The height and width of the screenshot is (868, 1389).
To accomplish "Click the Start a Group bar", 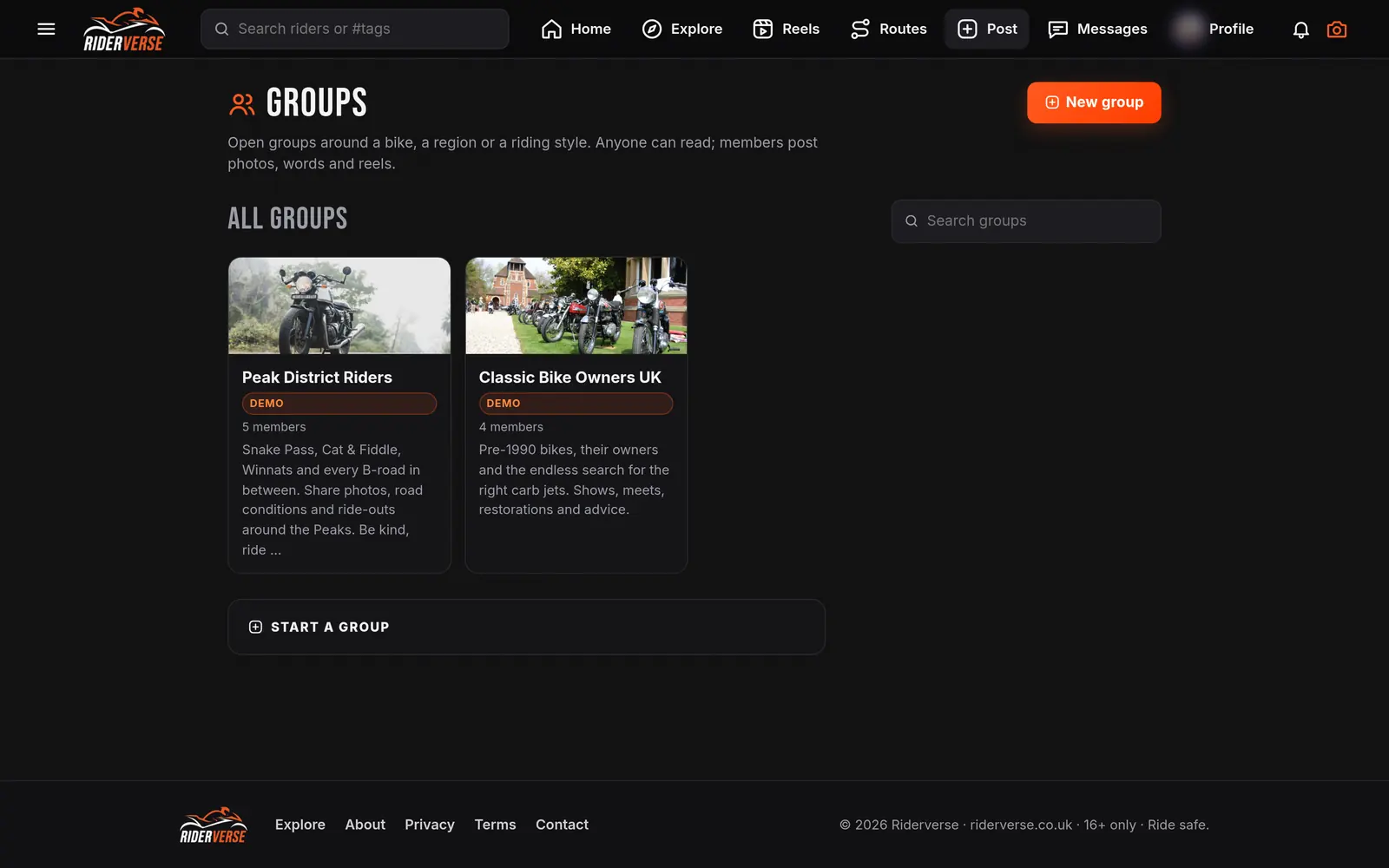I will [526, 627].
